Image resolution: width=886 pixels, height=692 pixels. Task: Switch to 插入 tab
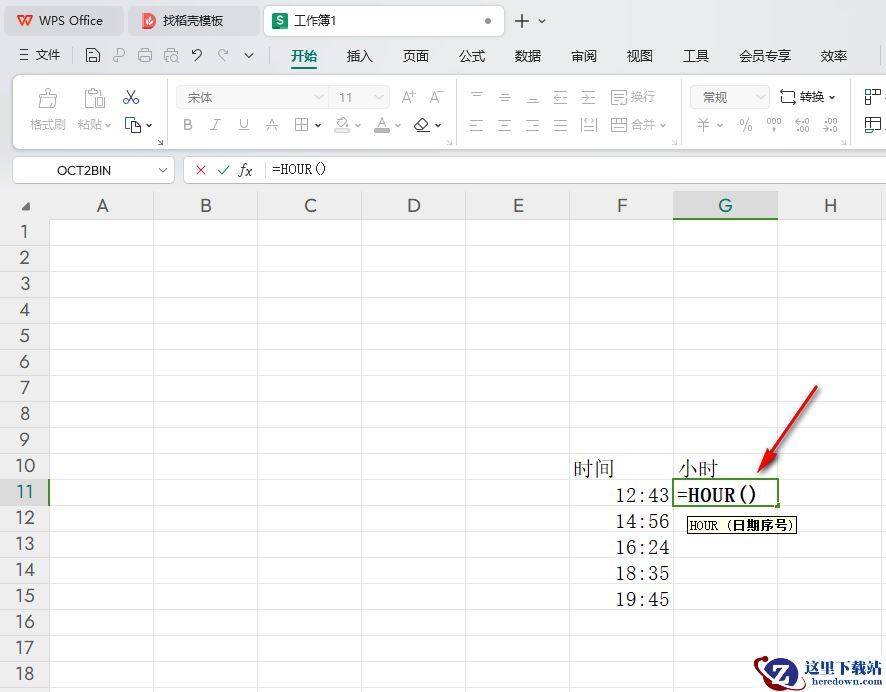pos(359,56)
